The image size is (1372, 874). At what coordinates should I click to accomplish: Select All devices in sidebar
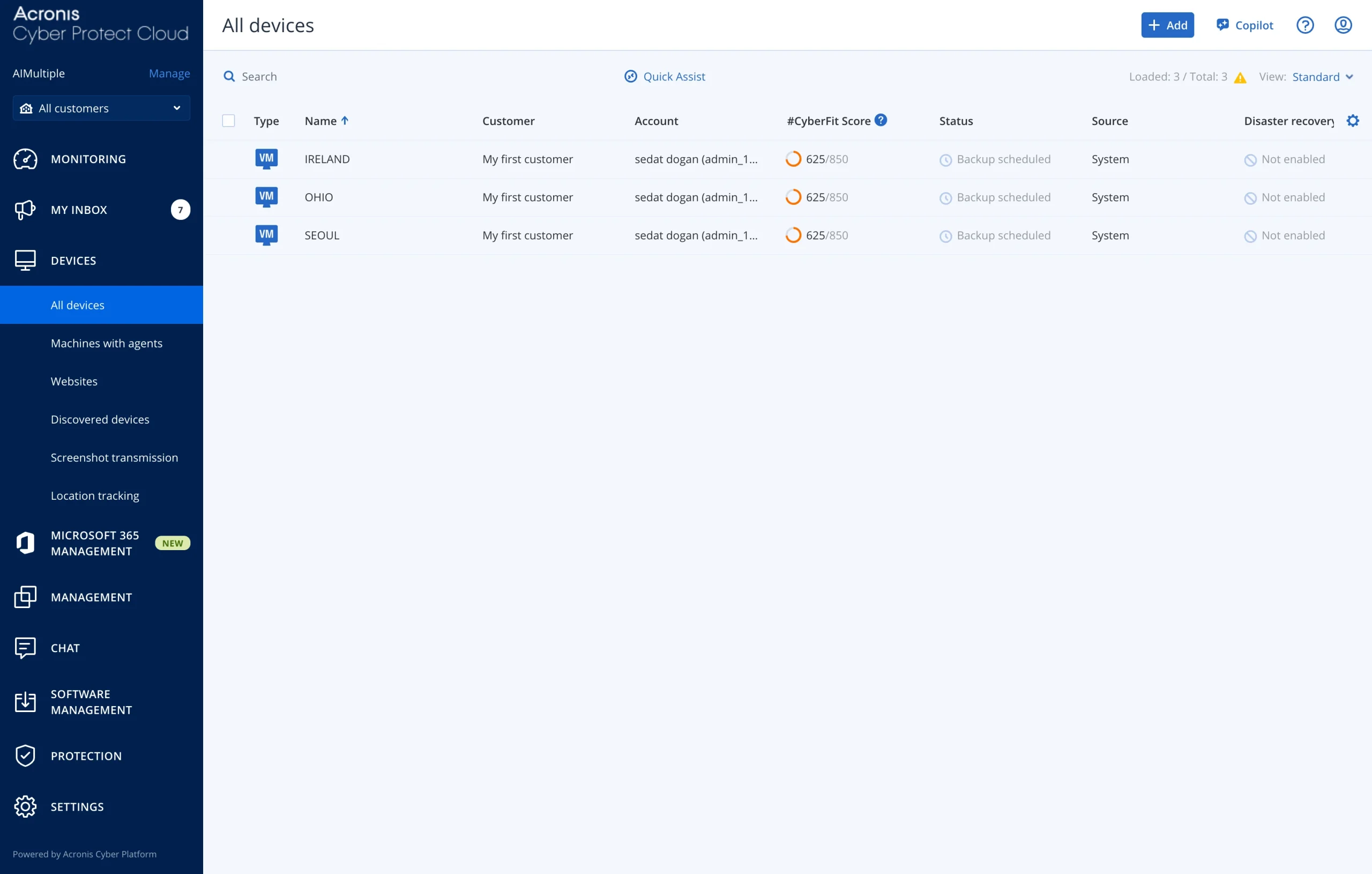pyautogui.click(x=101, y=305)
